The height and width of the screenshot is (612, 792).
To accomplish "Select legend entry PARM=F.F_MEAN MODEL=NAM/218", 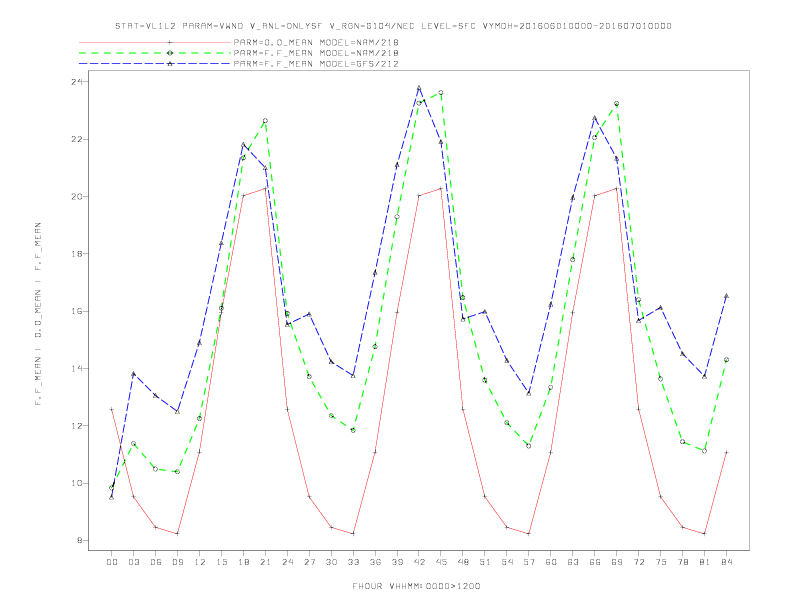I will 316,53.
